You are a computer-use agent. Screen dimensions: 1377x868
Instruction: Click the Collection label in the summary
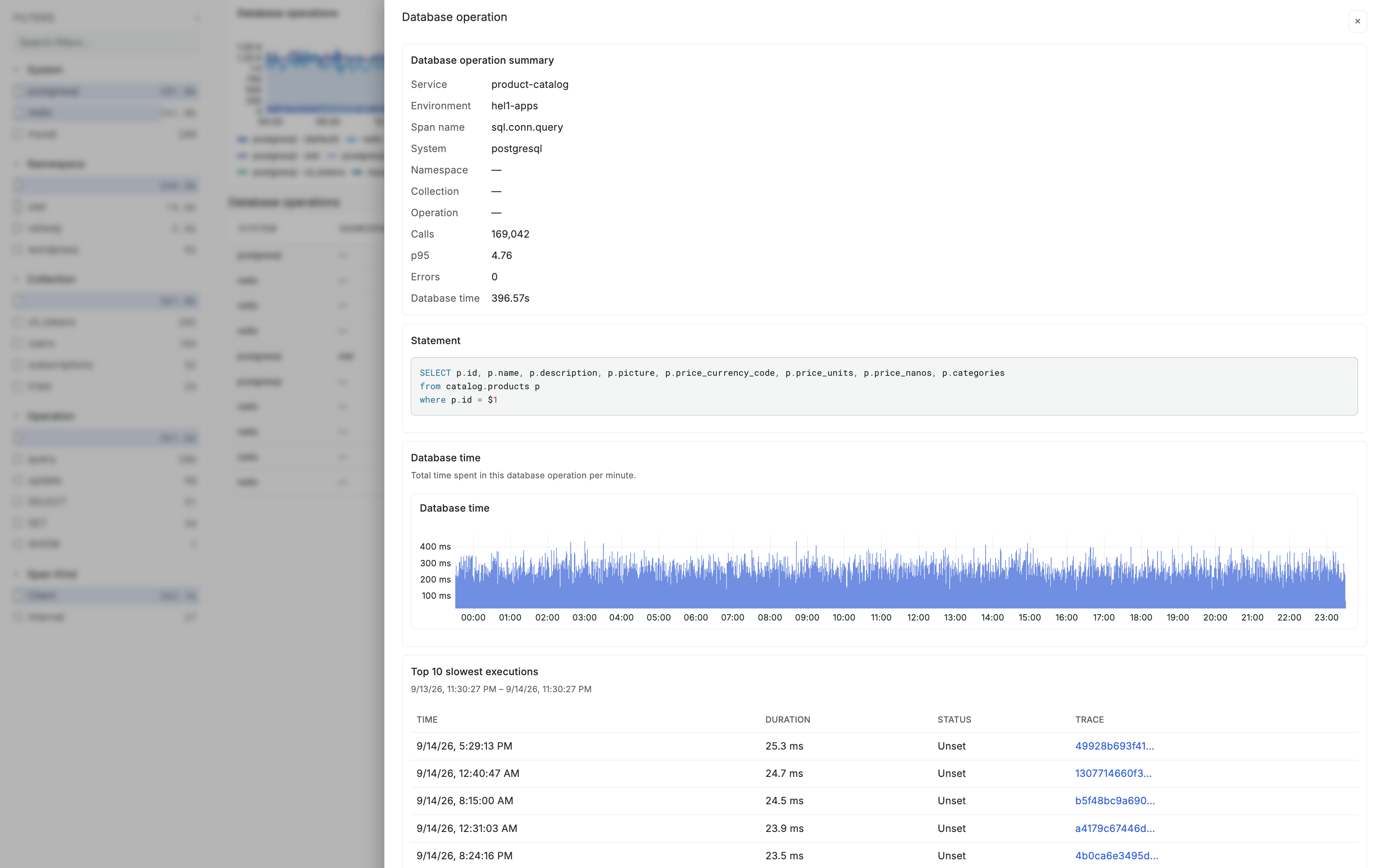pyautogui.click(x=434, y=191)
